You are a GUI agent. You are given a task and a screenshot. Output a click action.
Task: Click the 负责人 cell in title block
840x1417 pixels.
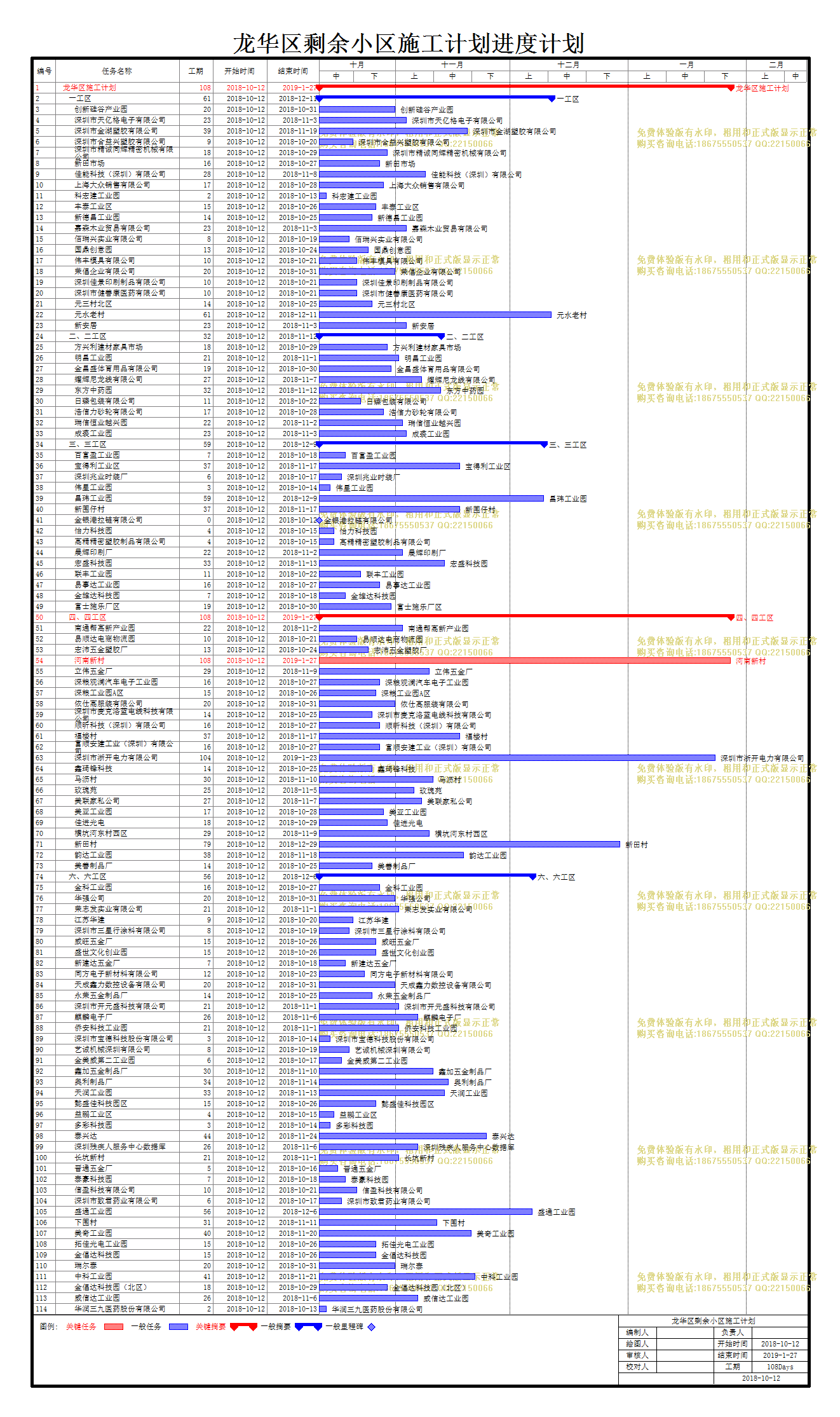(733, 1332)
